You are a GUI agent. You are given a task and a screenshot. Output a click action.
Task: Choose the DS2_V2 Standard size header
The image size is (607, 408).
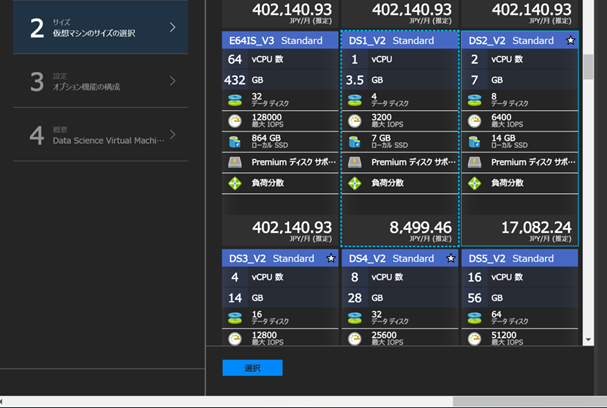520,40
